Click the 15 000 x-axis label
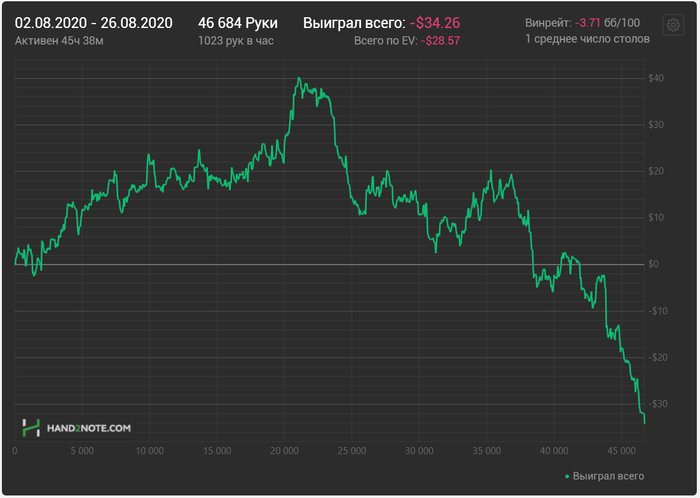 coord(217,451)
